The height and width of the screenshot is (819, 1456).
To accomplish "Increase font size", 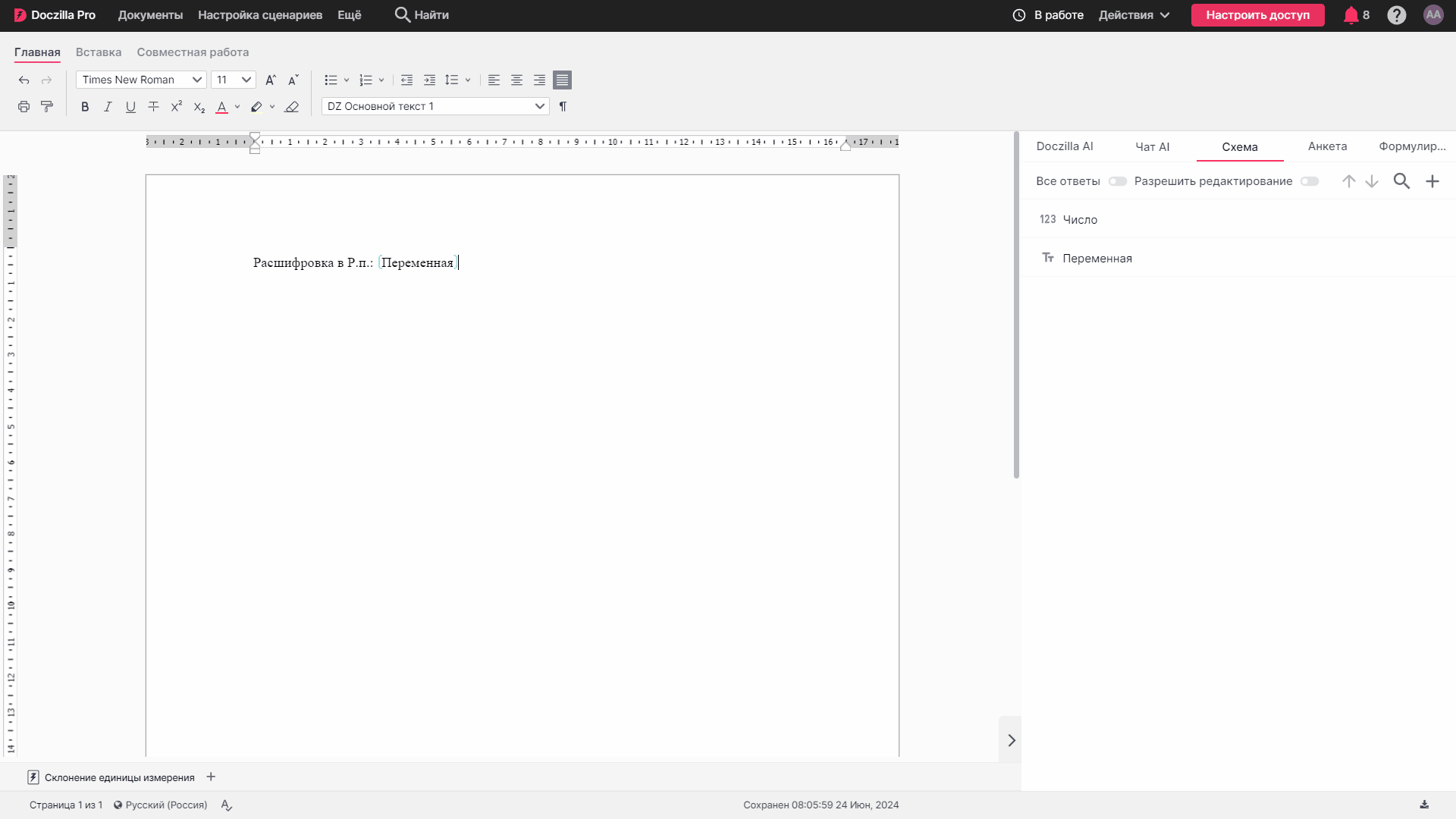I will click(x=271, y=80).
